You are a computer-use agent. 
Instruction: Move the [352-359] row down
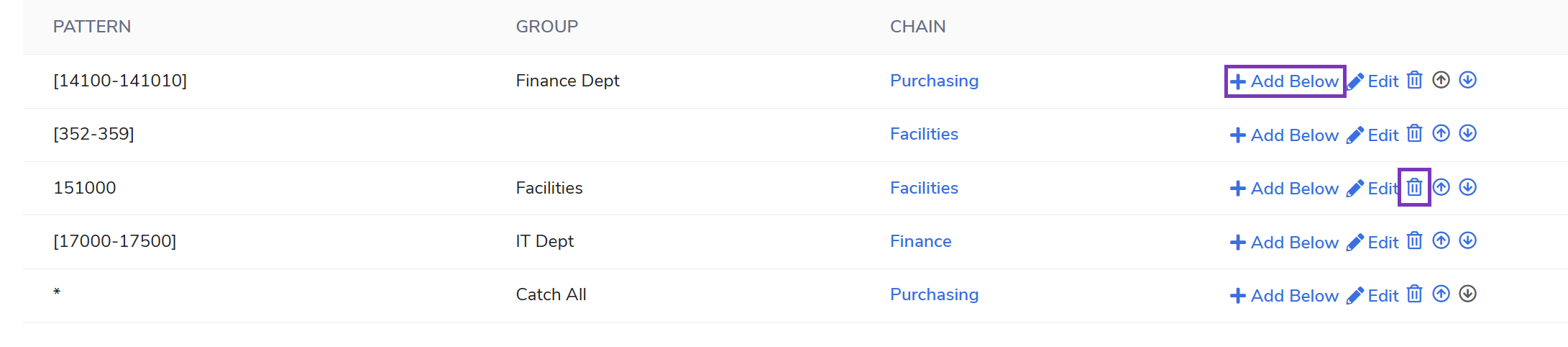1467,133
